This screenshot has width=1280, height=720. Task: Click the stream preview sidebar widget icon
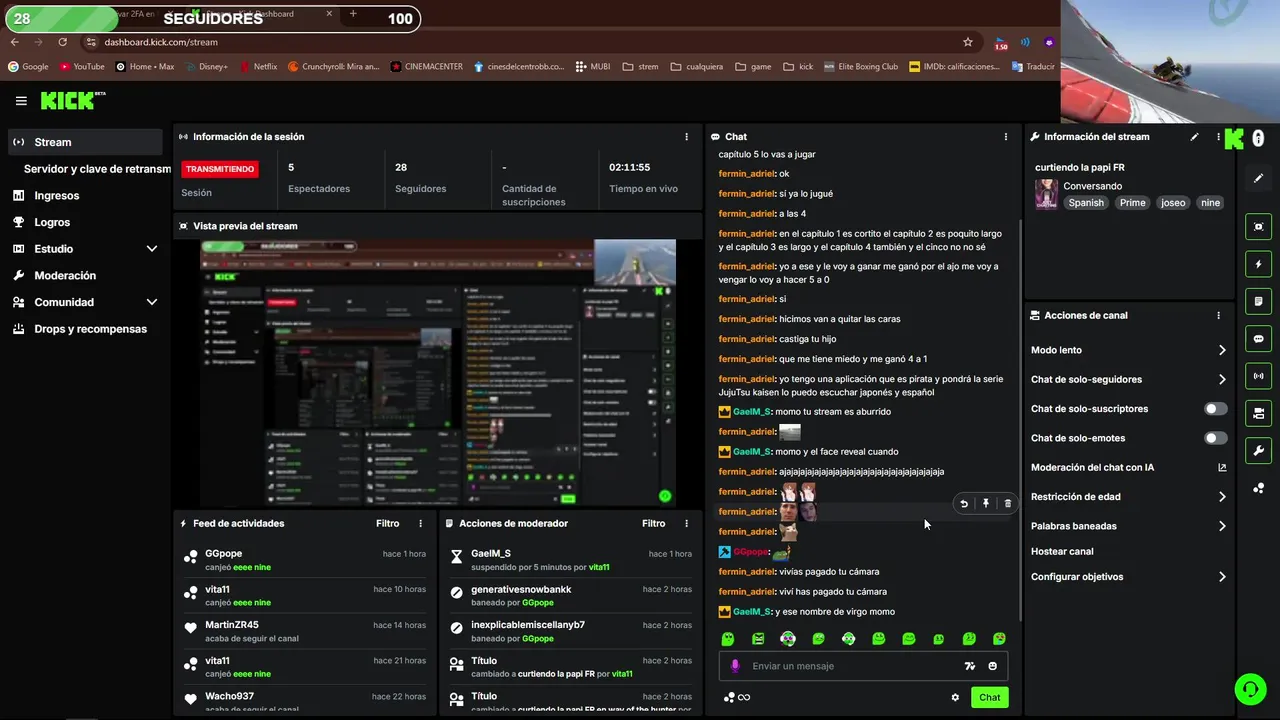(x=1258, y=227)
